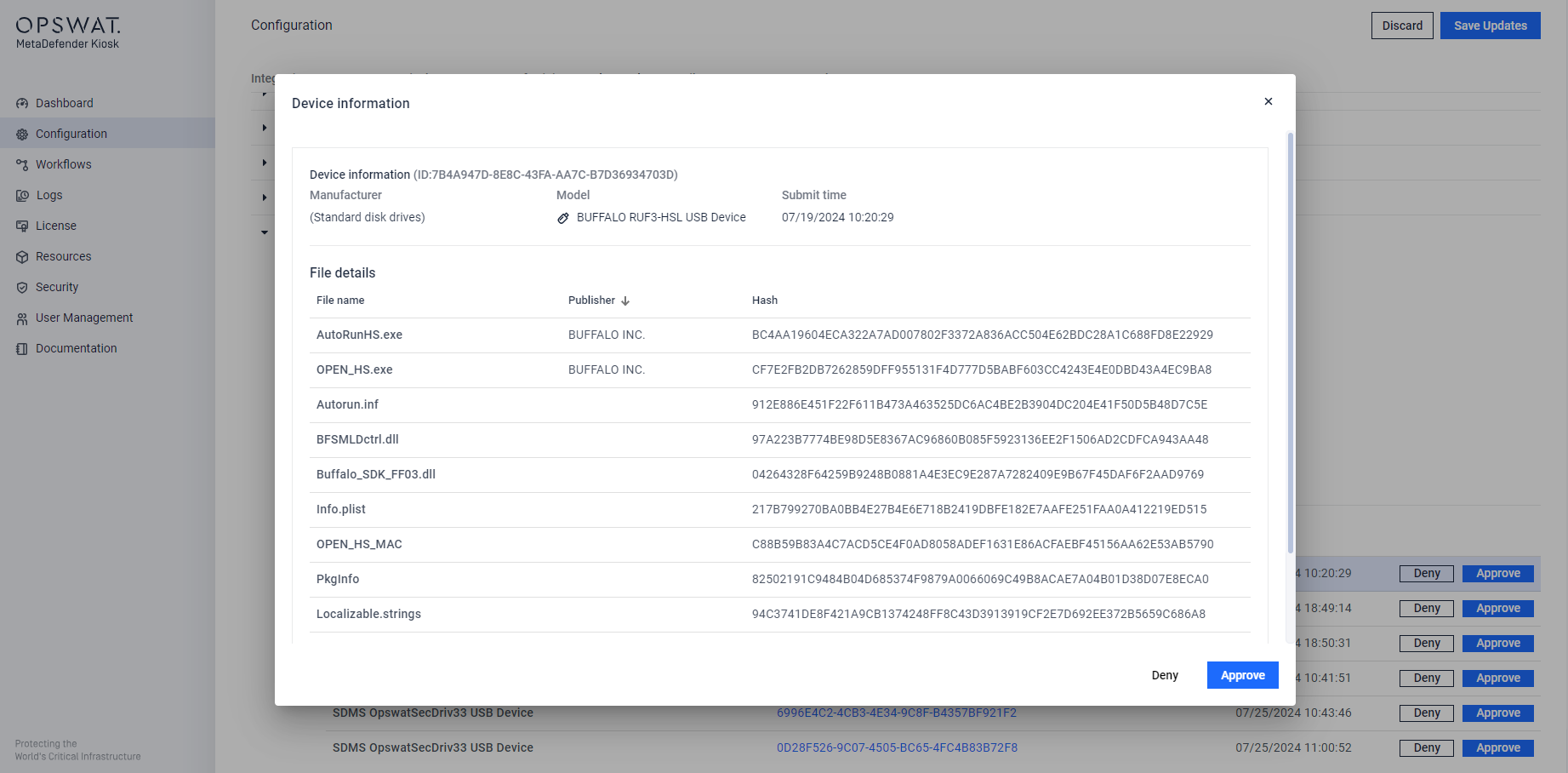
Task: Expand the fourth collapsed configuration section arrow
Action: [265, 198]
